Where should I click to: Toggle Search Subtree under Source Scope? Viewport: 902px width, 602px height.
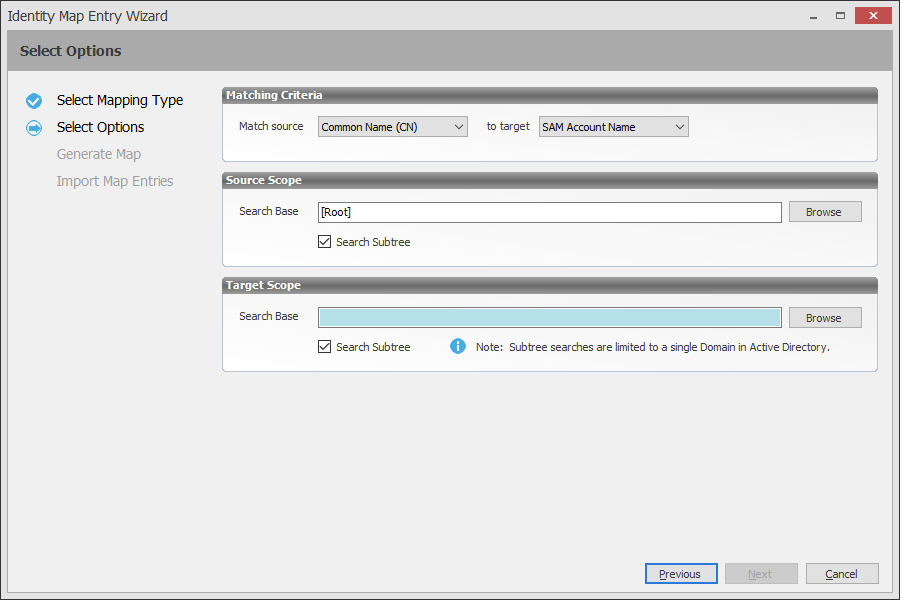pos(324,242)
